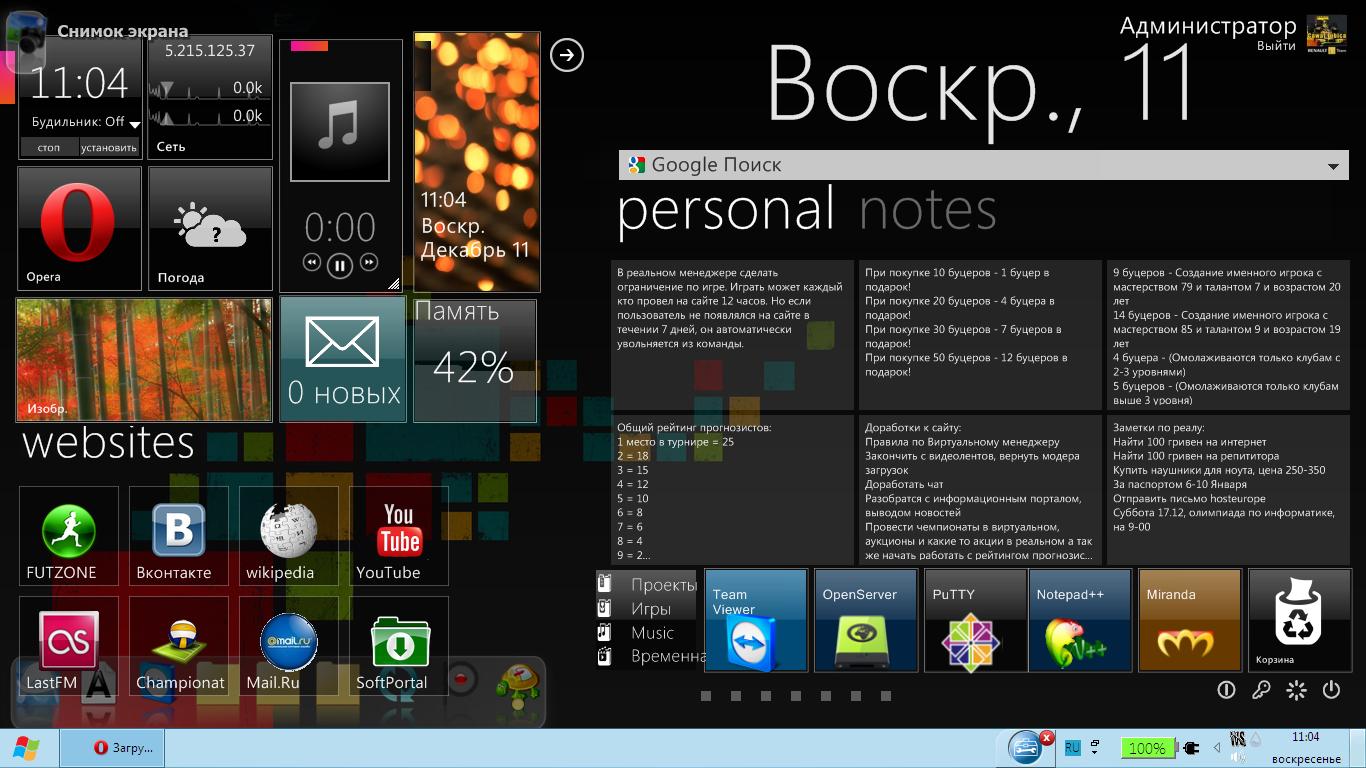Click the music player progress bar

310,46
